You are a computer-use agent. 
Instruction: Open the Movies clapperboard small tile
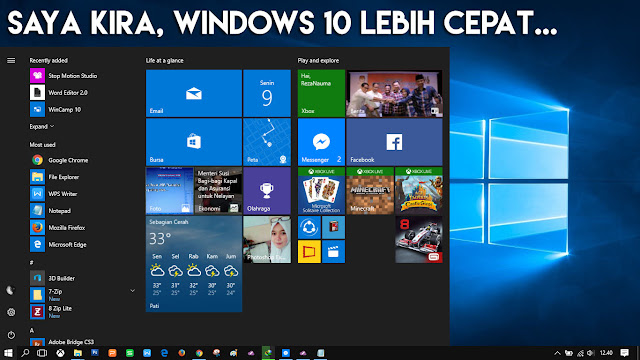[x=333, y=252]
